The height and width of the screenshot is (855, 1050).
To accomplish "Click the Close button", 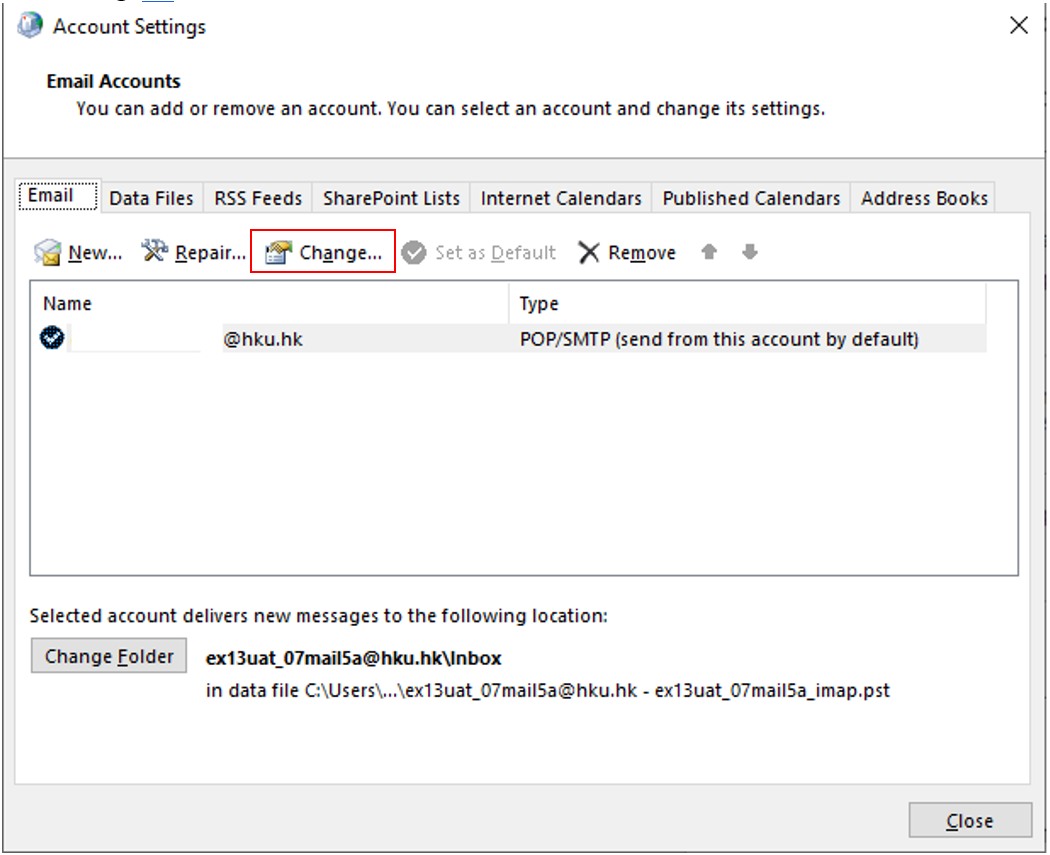I will click(969, 820).
